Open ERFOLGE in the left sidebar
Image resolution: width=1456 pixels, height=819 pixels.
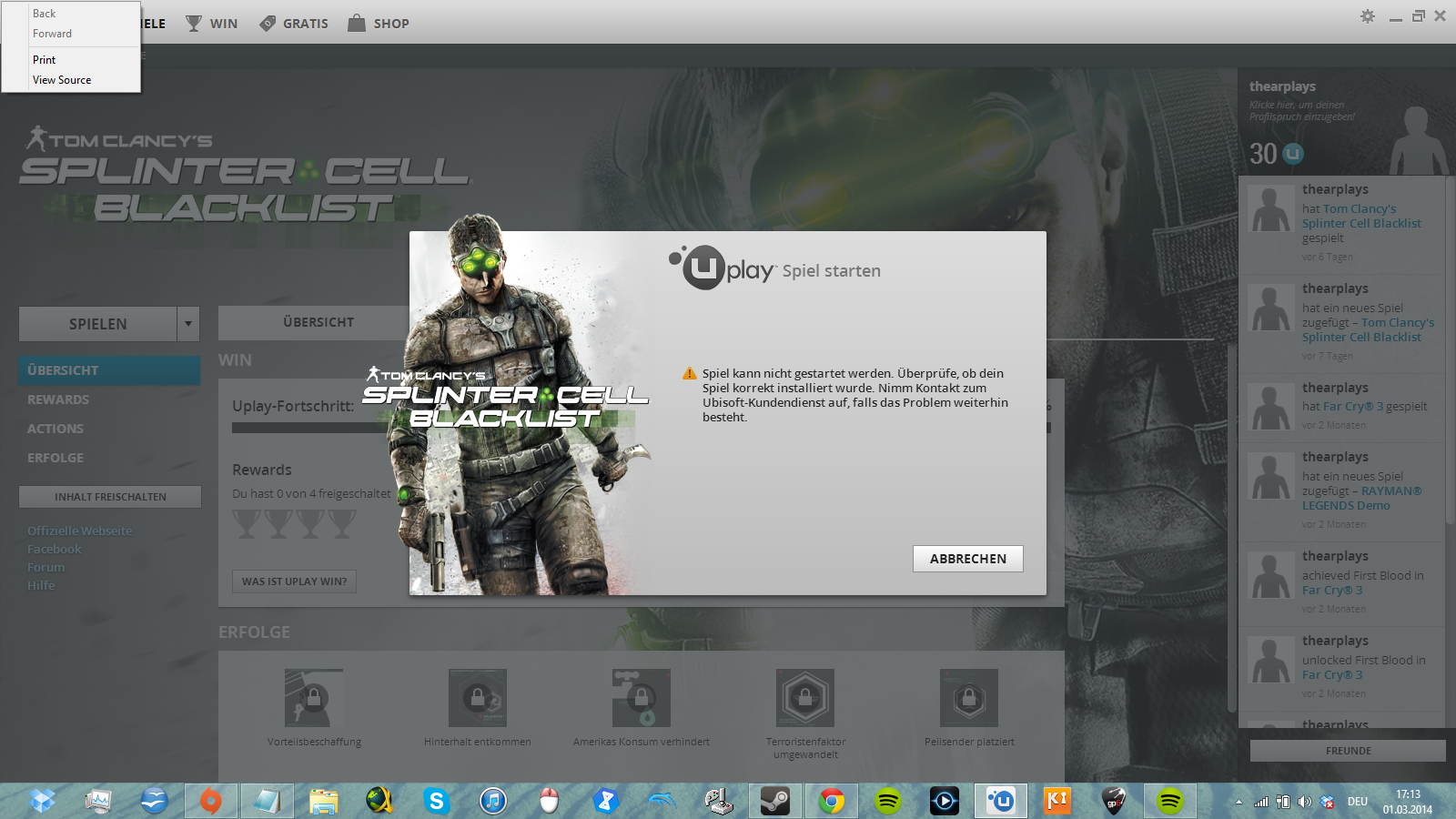[56, 458]
